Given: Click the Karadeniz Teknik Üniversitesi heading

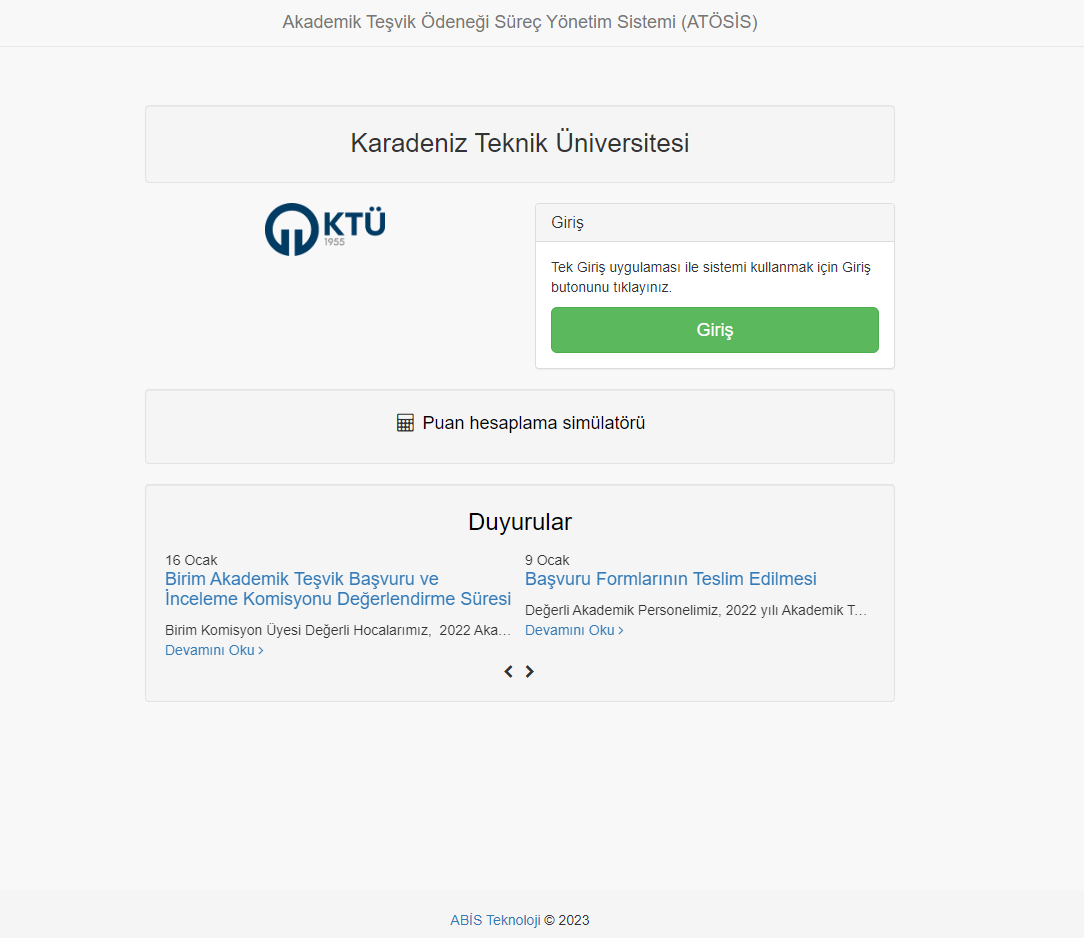Looking at the screenshot, I should tap(520, 143).
